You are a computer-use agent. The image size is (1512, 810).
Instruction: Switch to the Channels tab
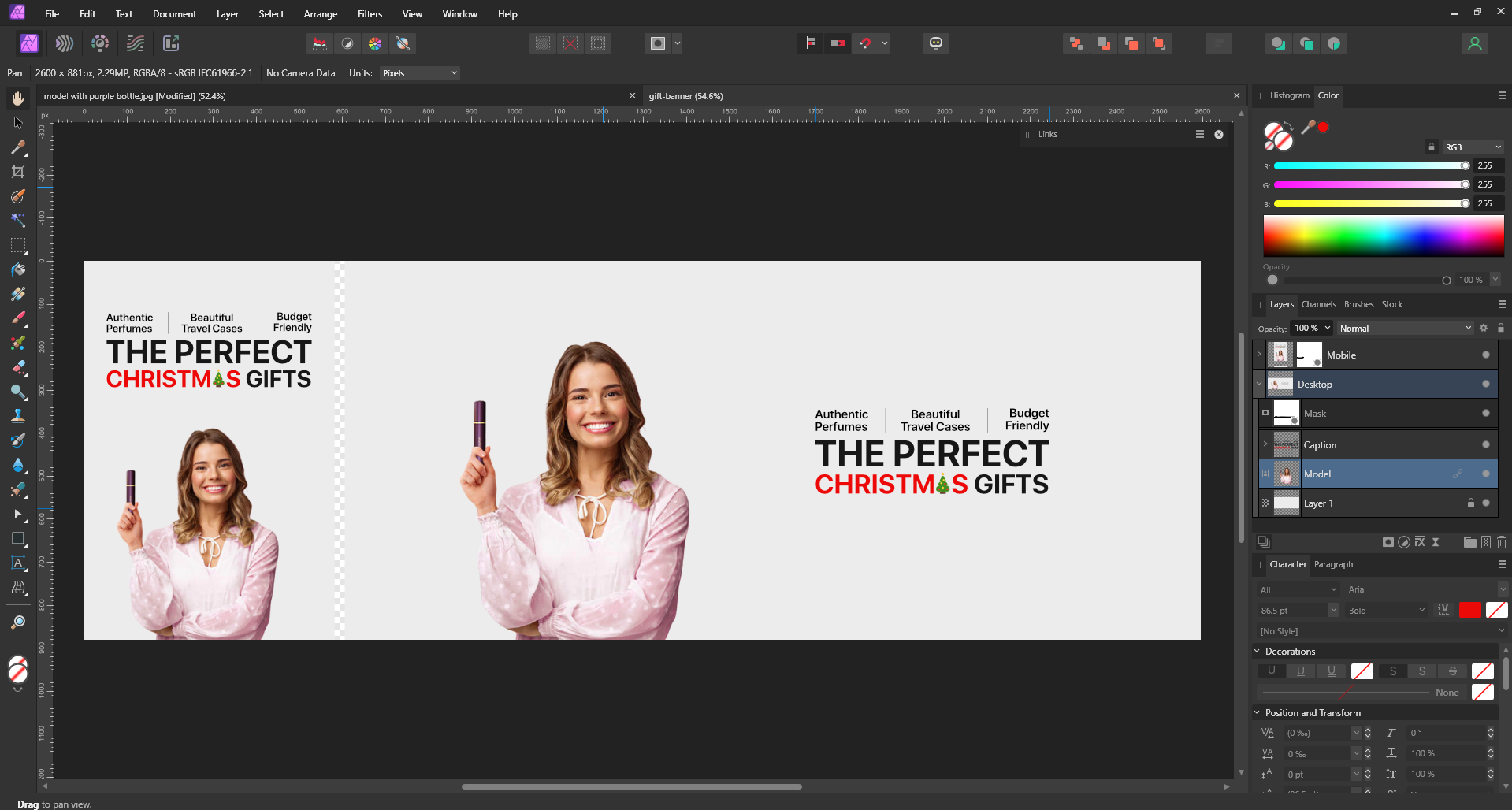(x=1318, y=304)
